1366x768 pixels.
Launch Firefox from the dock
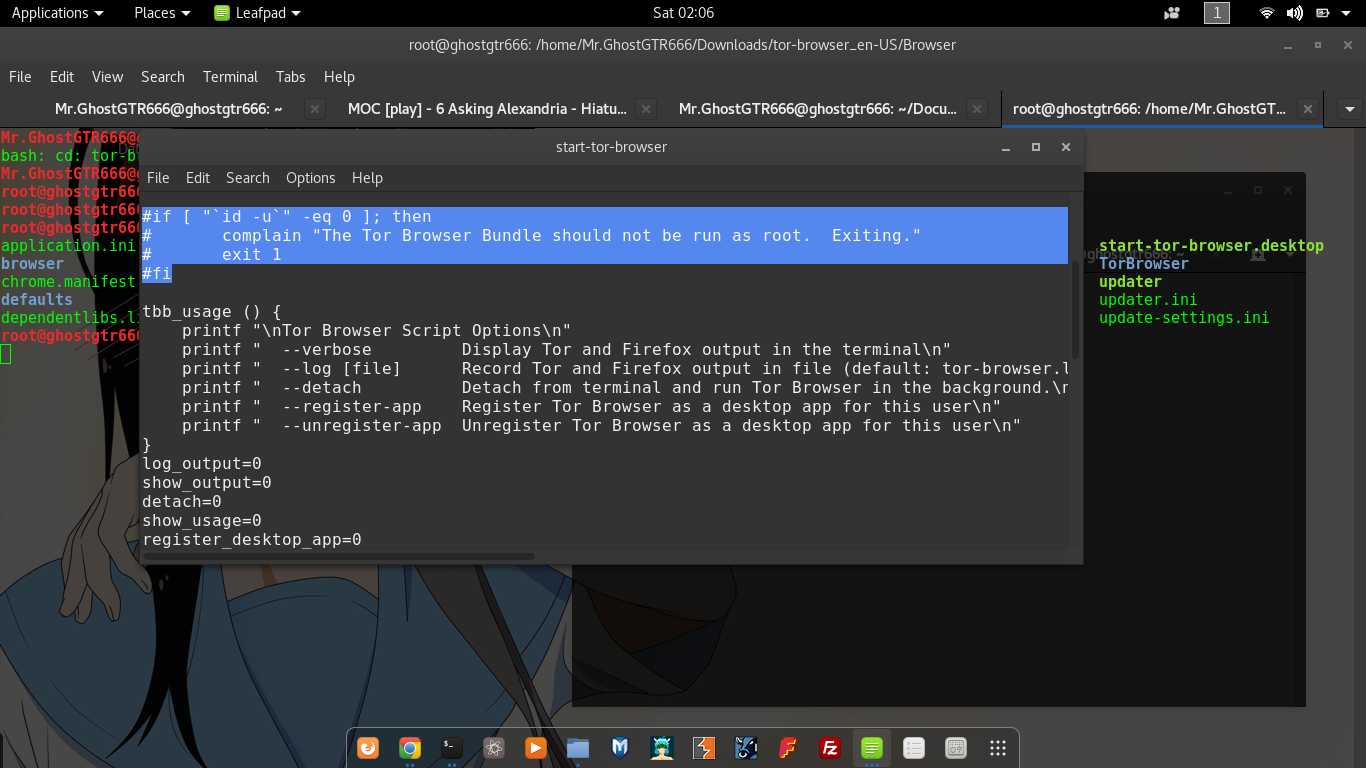click(368, 747)
